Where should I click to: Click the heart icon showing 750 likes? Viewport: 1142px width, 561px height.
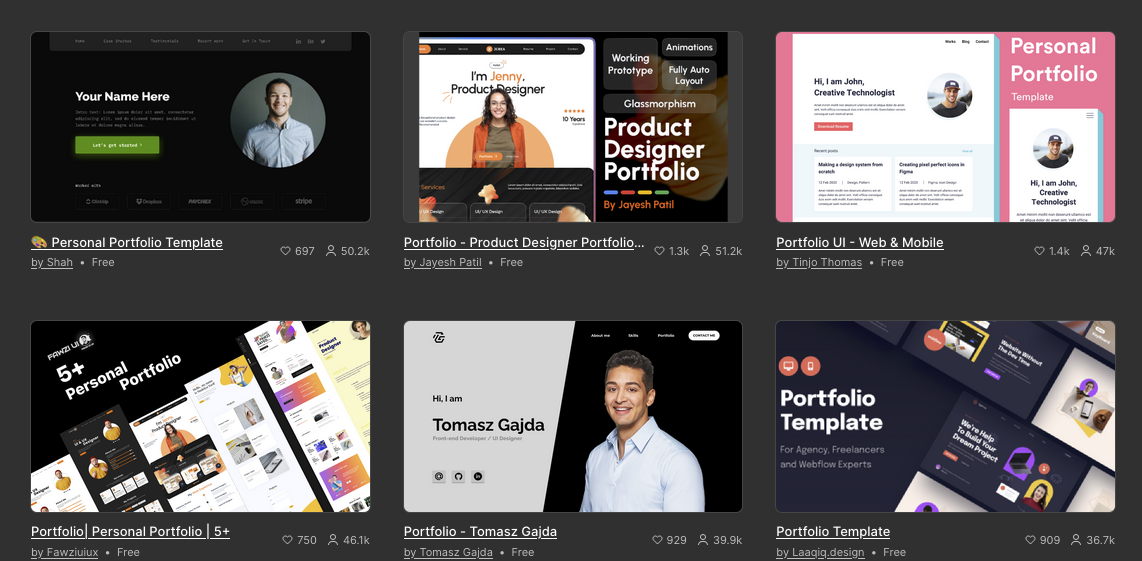tap(287, 540)
